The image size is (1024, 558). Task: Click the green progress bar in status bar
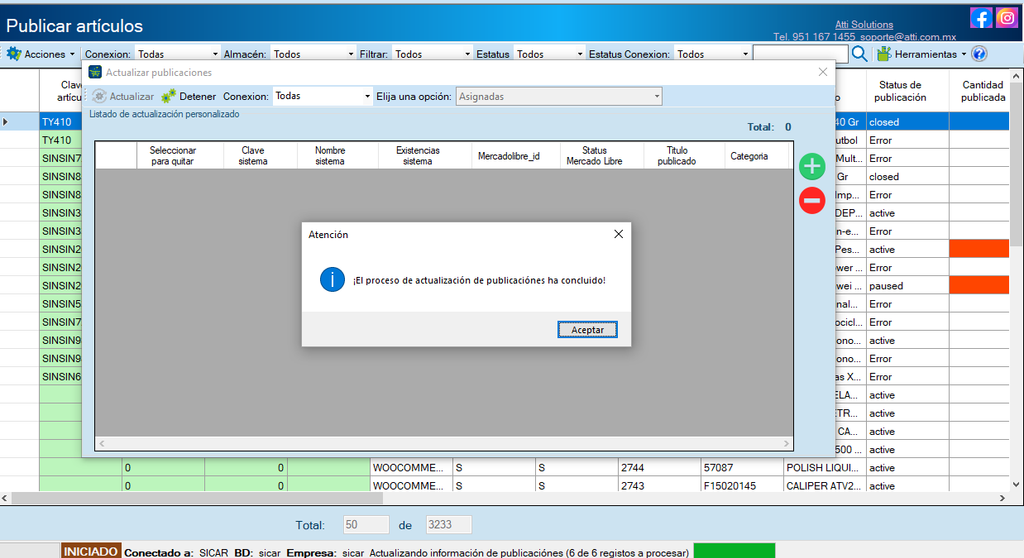tap(734, 551)
